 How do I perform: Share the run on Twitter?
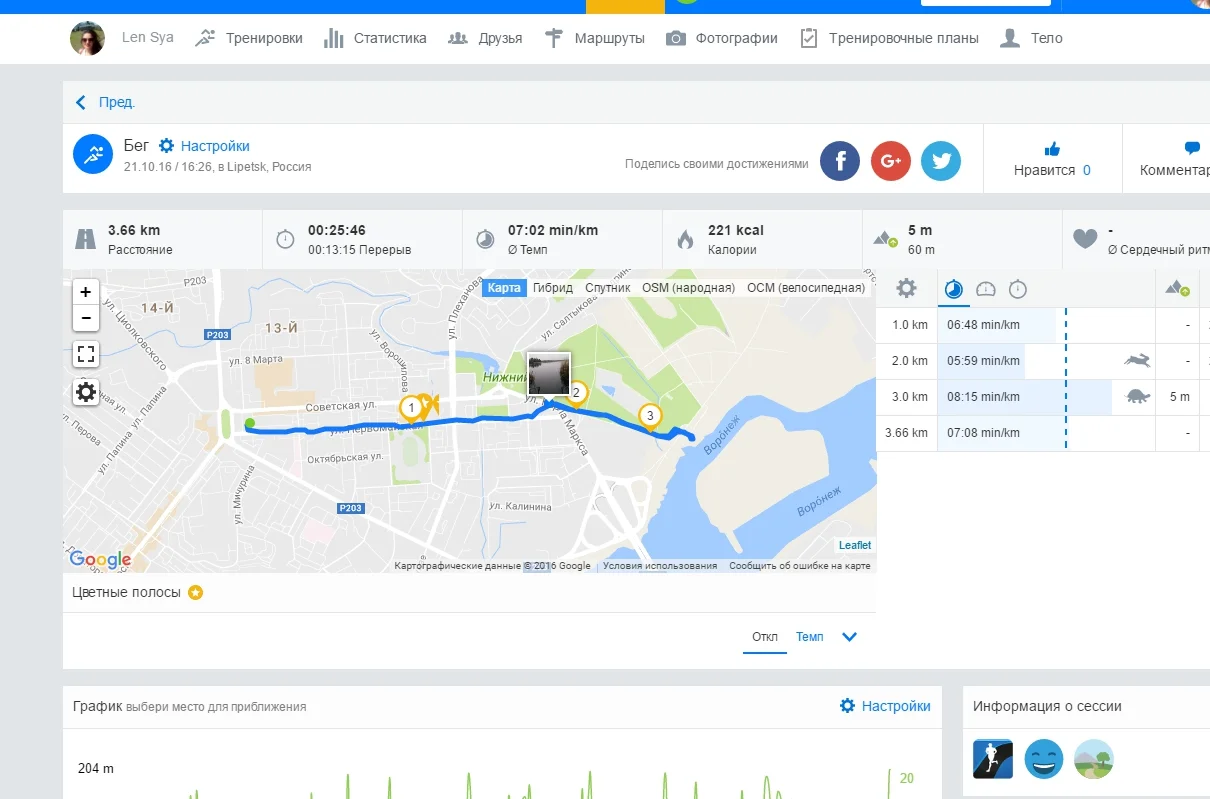coord(940,160)
